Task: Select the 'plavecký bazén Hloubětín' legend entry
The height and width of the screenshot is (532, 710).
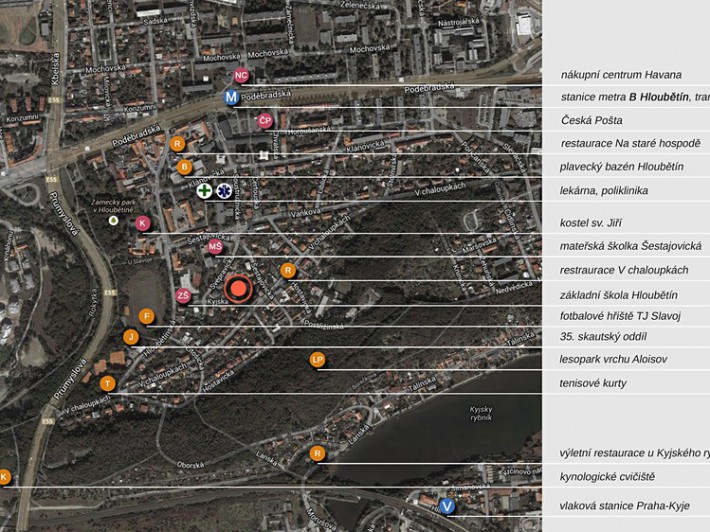Action: 621,167
